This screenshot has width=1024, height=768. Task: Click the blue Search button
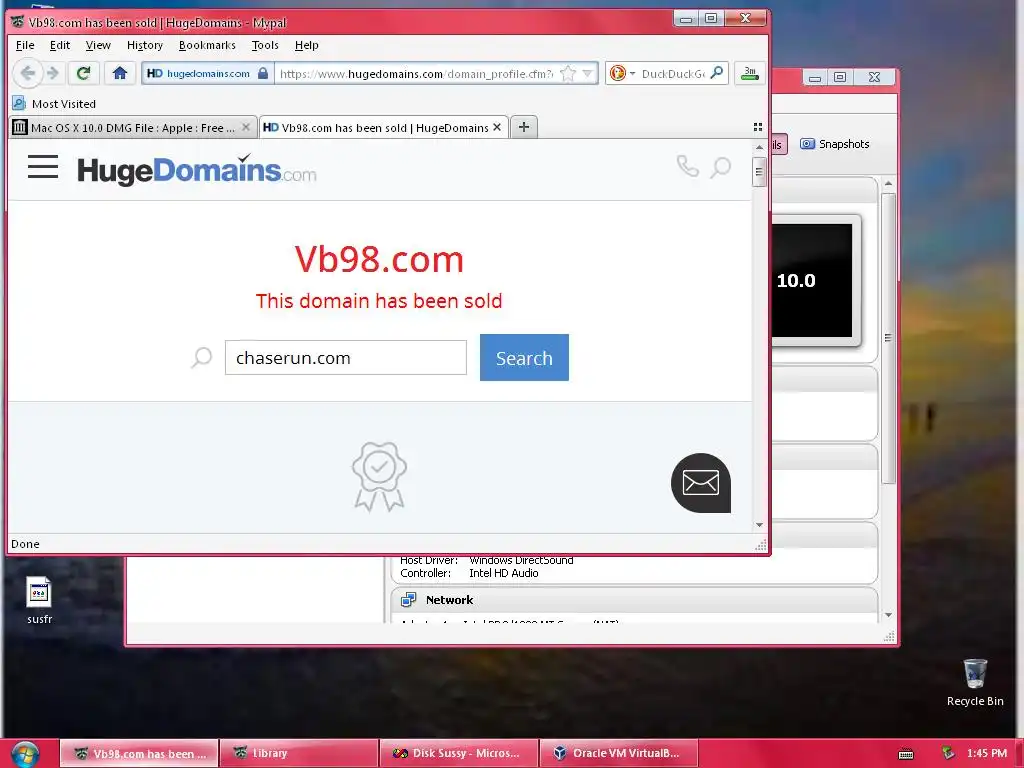(x=524, y=357)
